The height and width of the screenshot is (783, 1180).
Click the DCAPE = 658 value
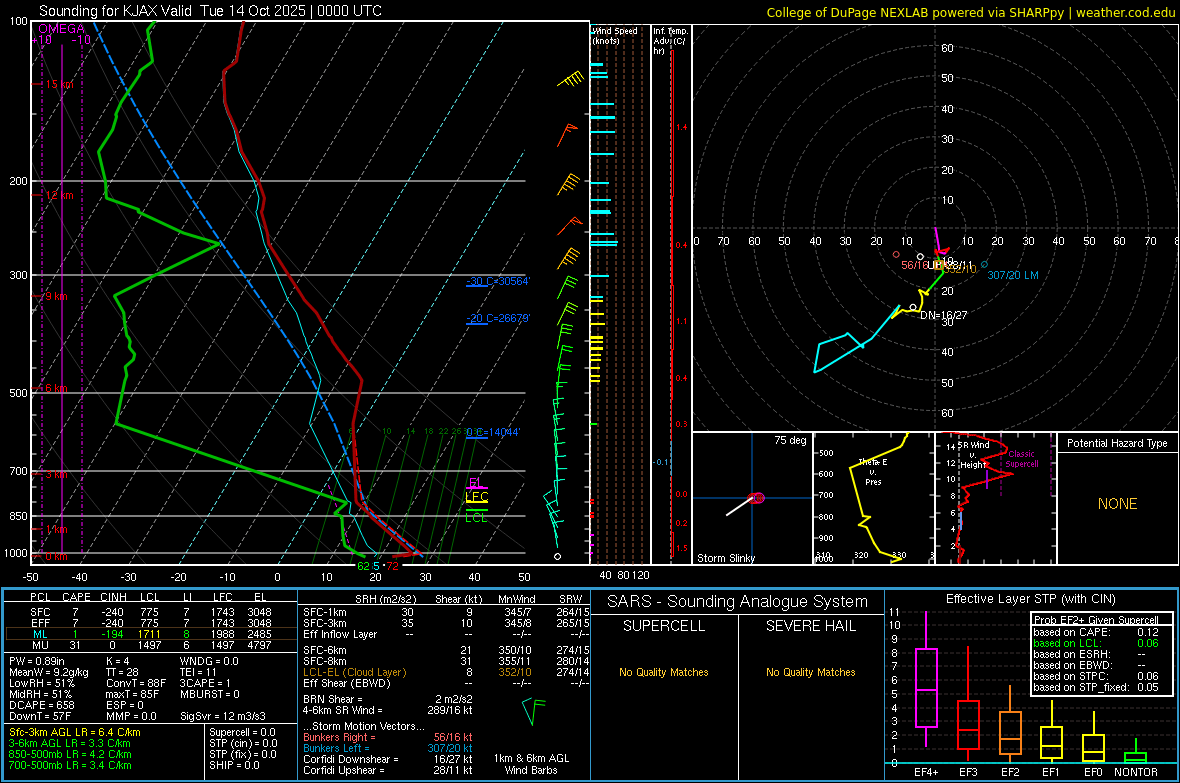[41, 705]
